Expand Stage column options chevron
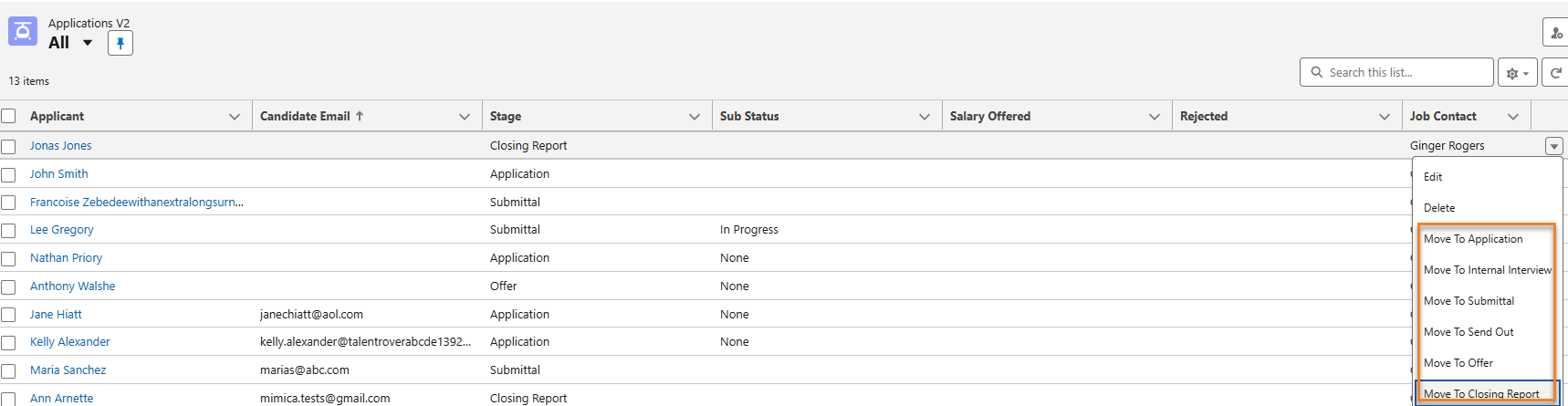 pyautogui.click(x=695, y=117)
